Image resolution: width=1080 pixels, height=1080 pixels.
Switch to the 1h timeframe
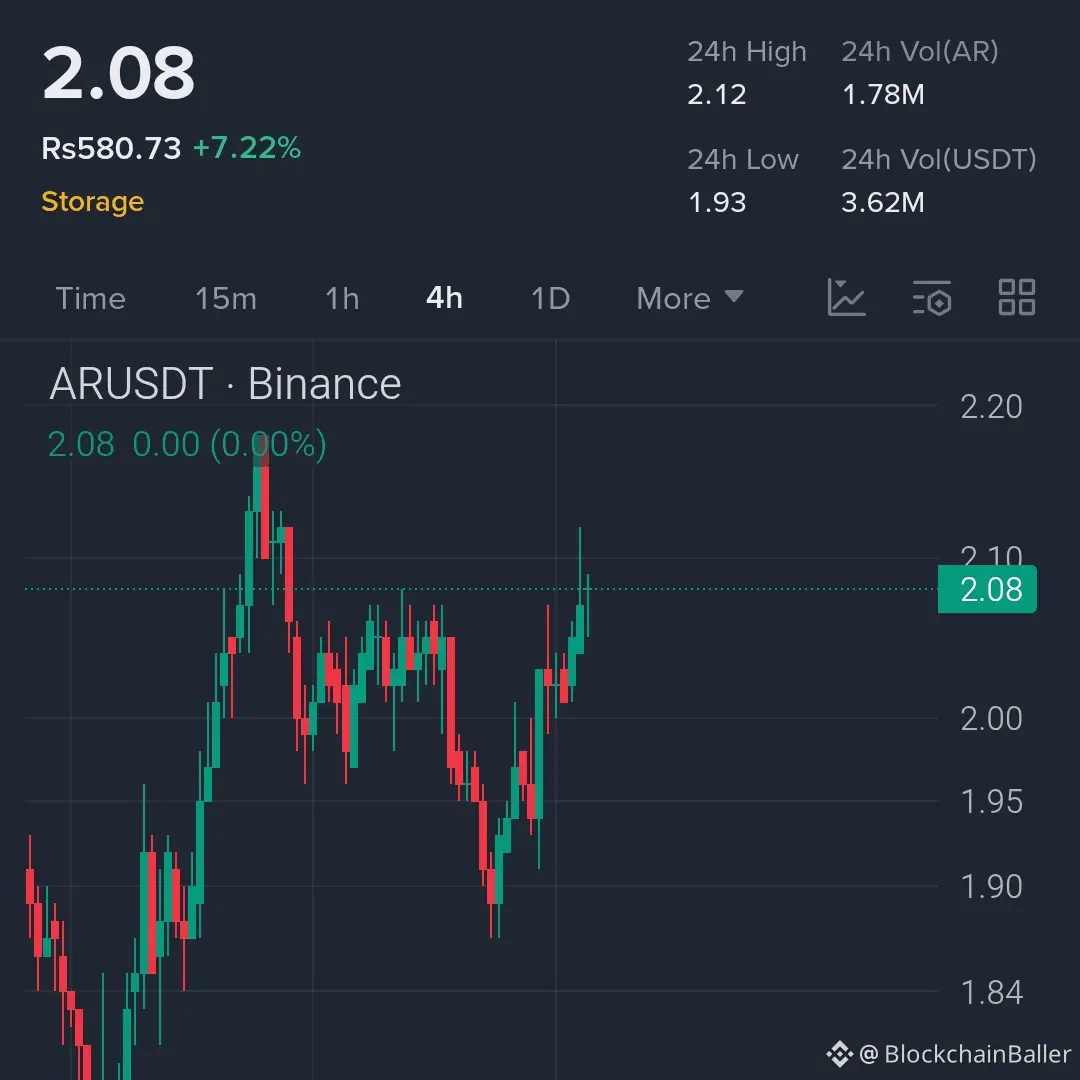point(342,298)
